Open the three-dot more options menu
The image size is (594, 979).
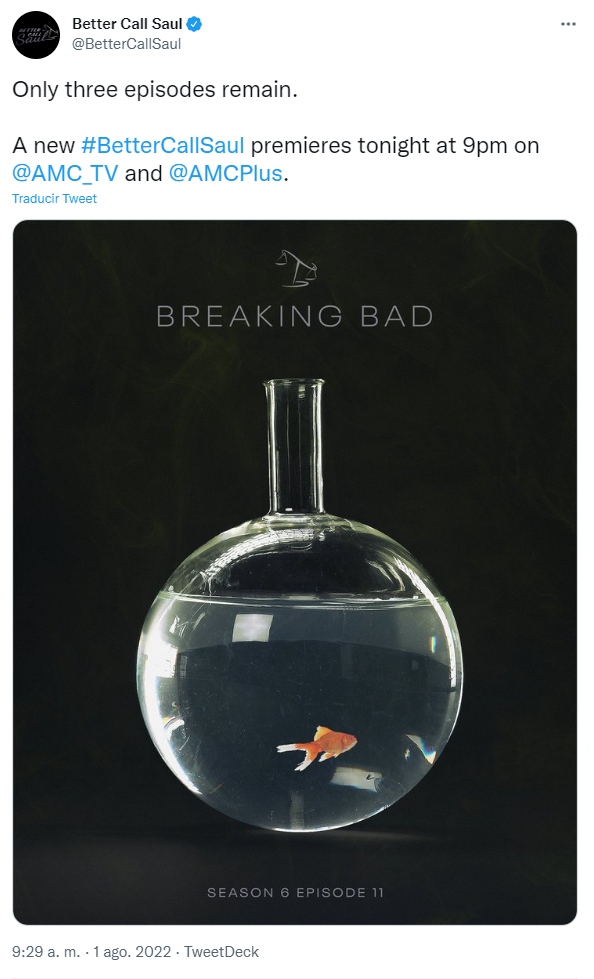568,24
